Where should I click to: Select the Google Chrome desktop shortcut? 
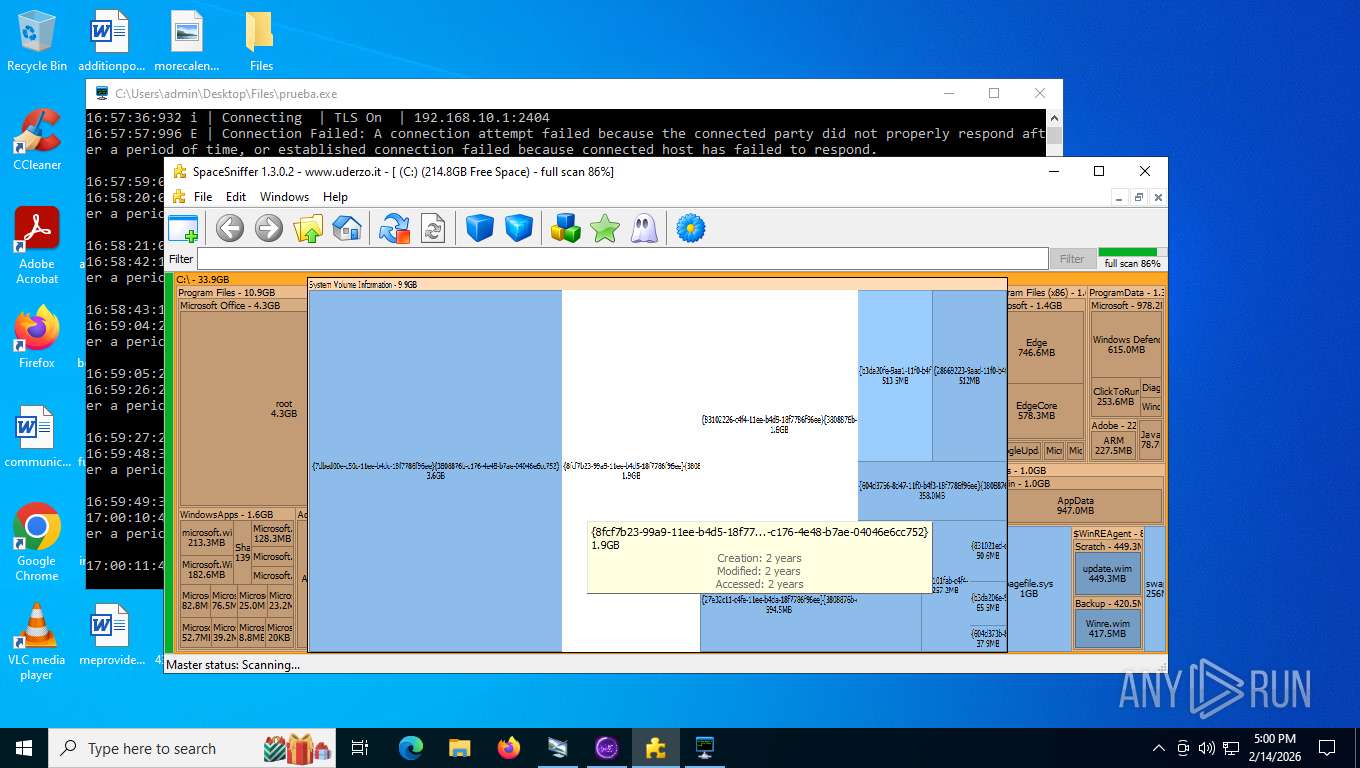pyautogui.click(x=37, y=542)
